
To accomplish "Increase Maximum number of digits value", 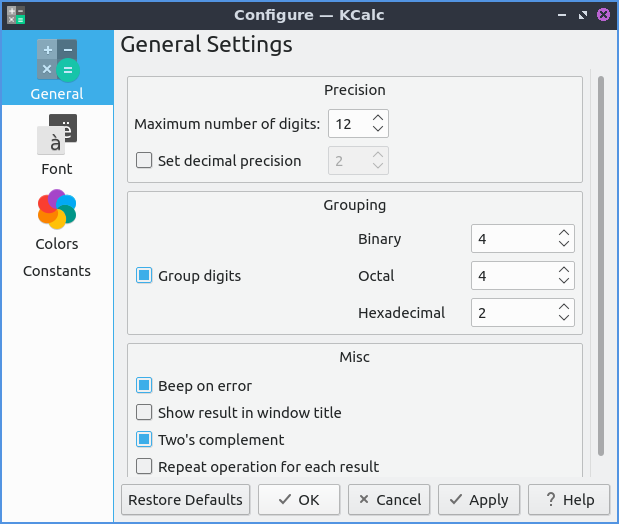I will [x=378, y=118].
